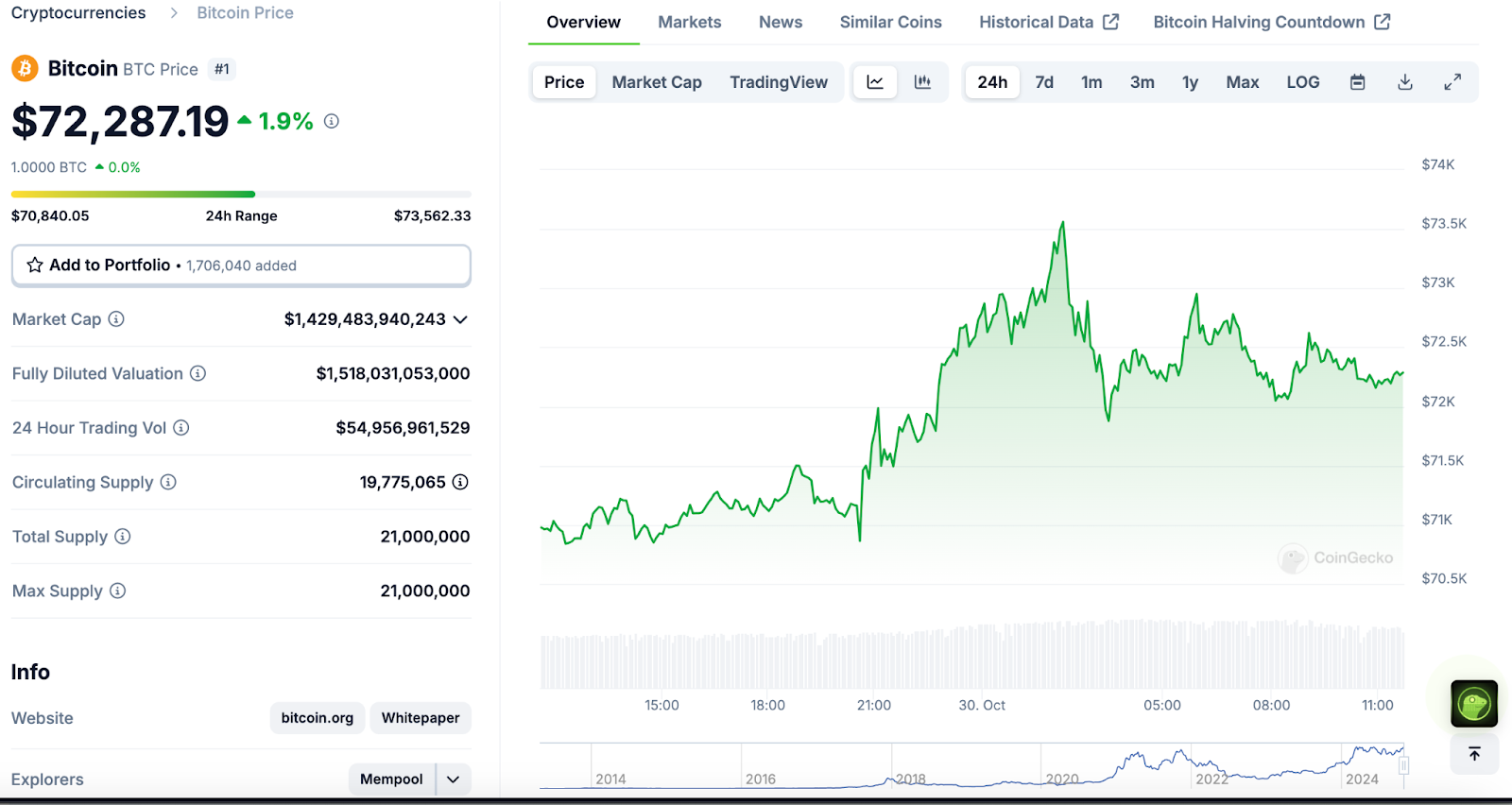Click the price peak on the chart line
The height and width of the screenshot is (805, 1512).
1063,223
